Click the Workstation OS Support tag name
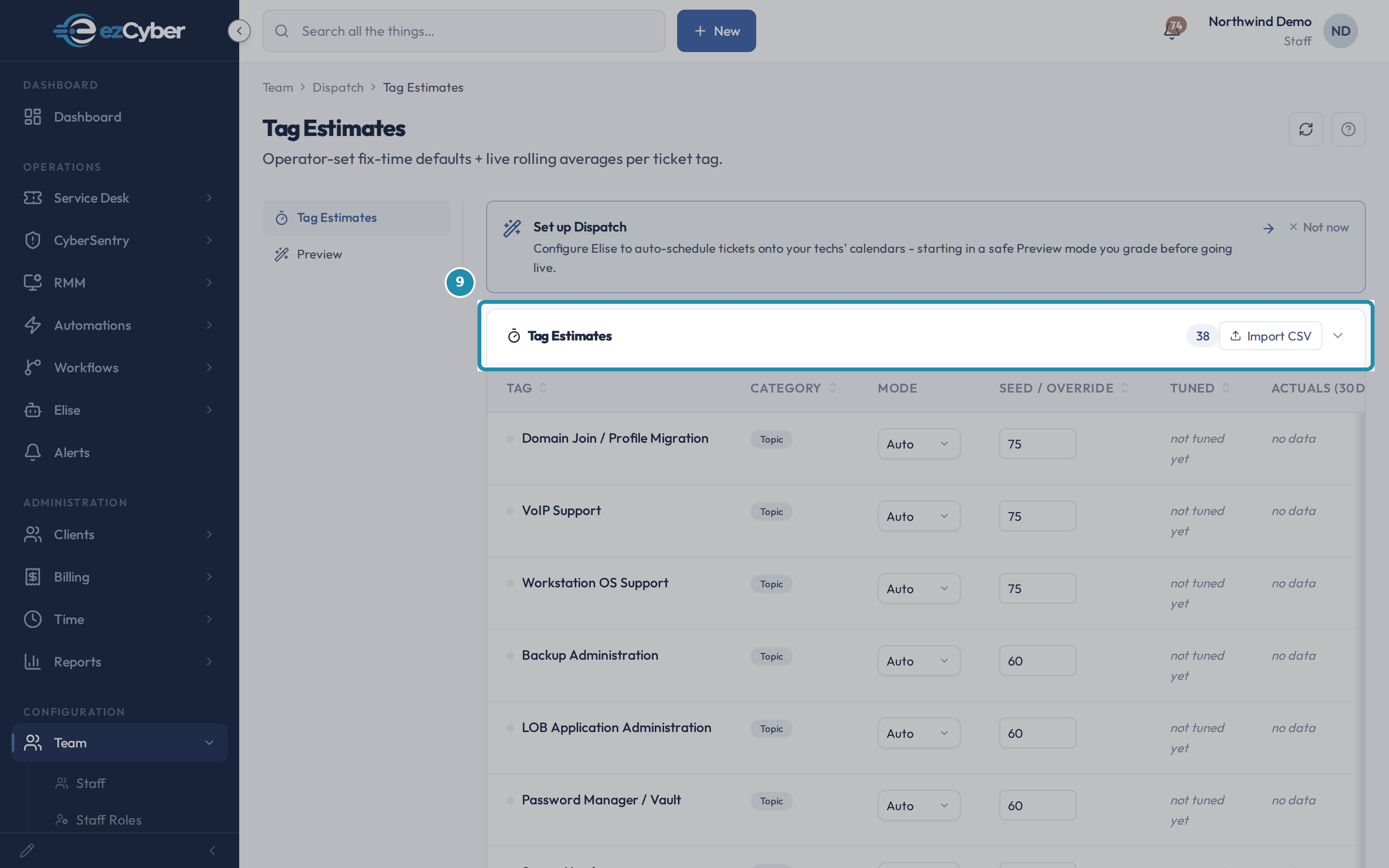 (x=595, y=583)
